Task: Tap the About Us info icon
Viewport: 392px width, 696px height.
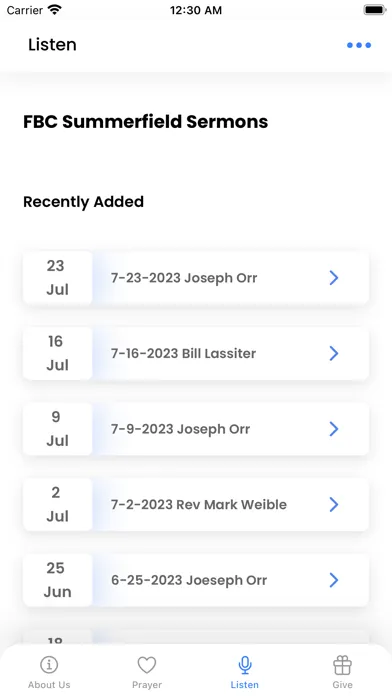Action: point(49,665)
